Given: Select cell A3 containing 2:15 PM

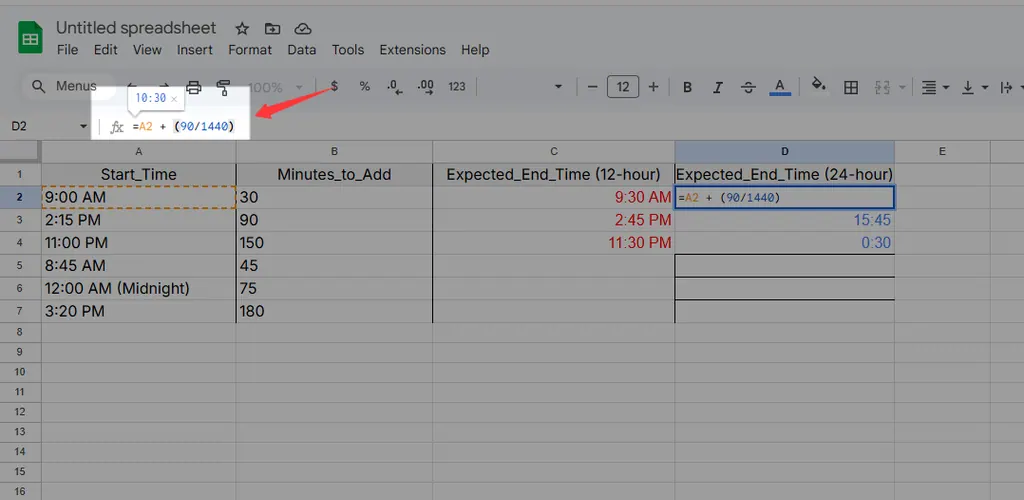Looking at the screenshot, I should point(138,220).
